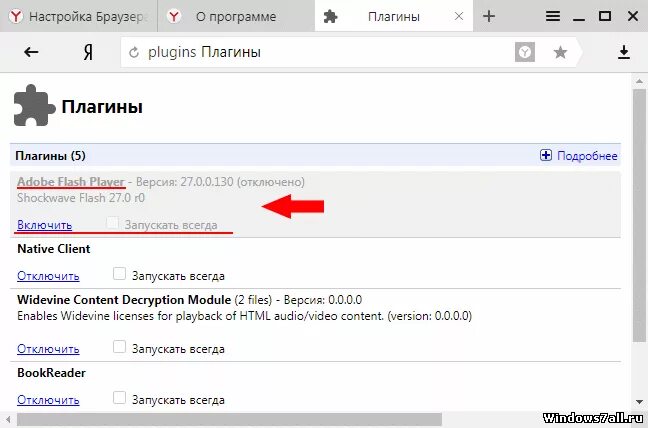This screenshot has width=648, height=428.
Task: Check Запускать всегда for Widevine module
Action: 119,347
